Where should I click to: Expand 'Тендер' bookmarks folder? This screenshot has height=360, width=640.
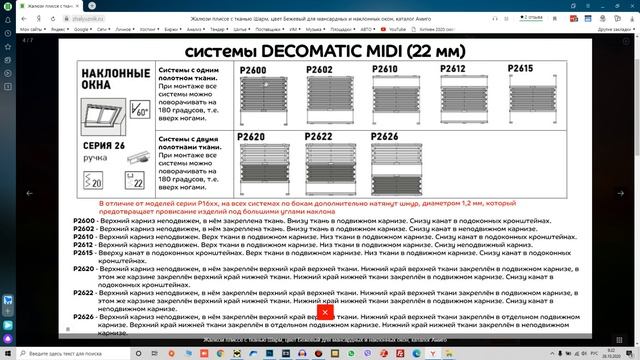219,29
